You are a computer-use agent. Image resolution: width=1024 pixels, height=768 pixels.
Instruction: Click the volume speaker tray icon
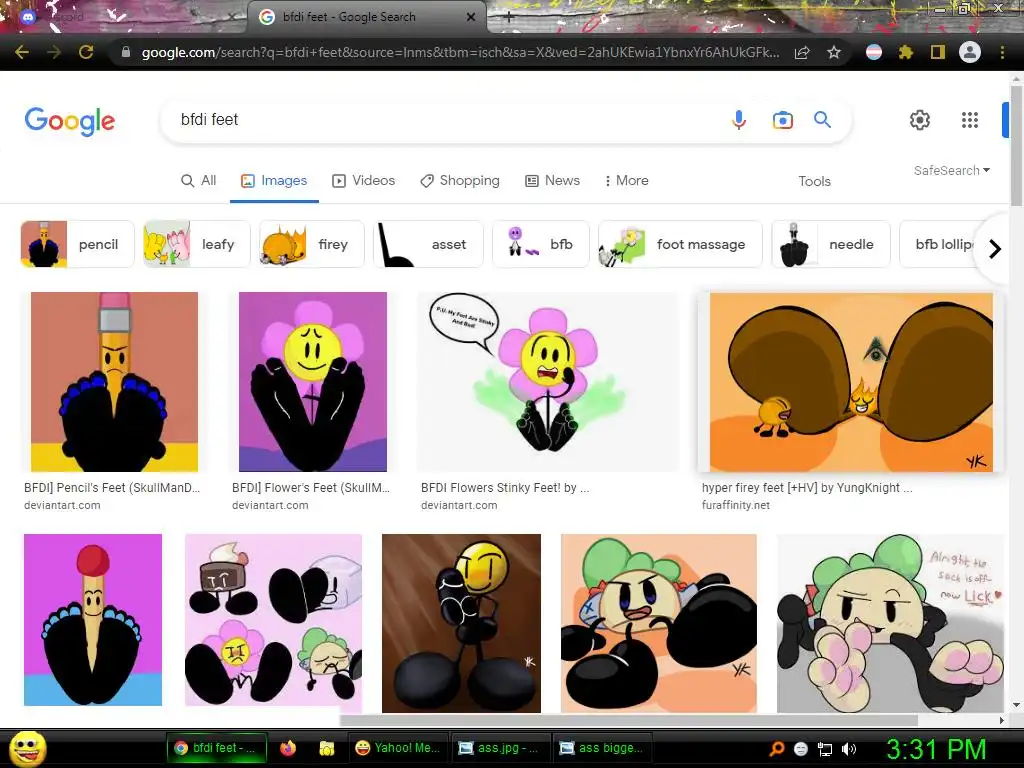coord(849,749)
